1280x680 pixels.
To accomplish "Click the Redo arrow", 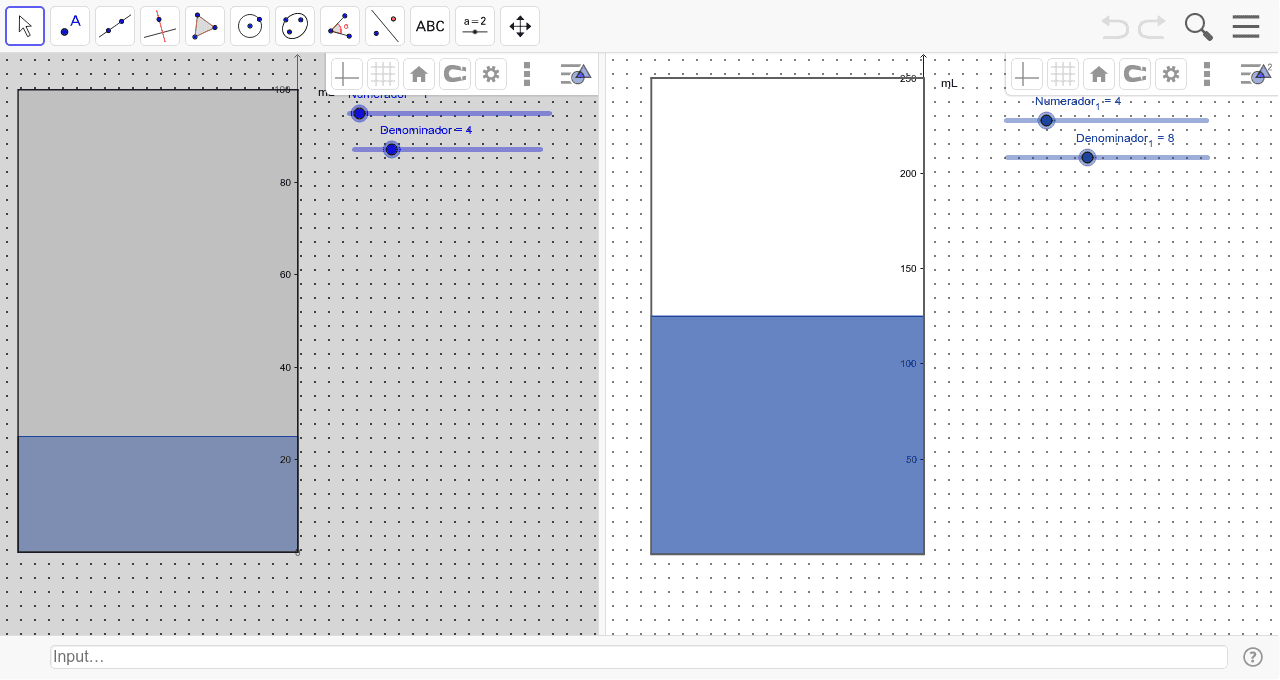I will coord(1152,27).
